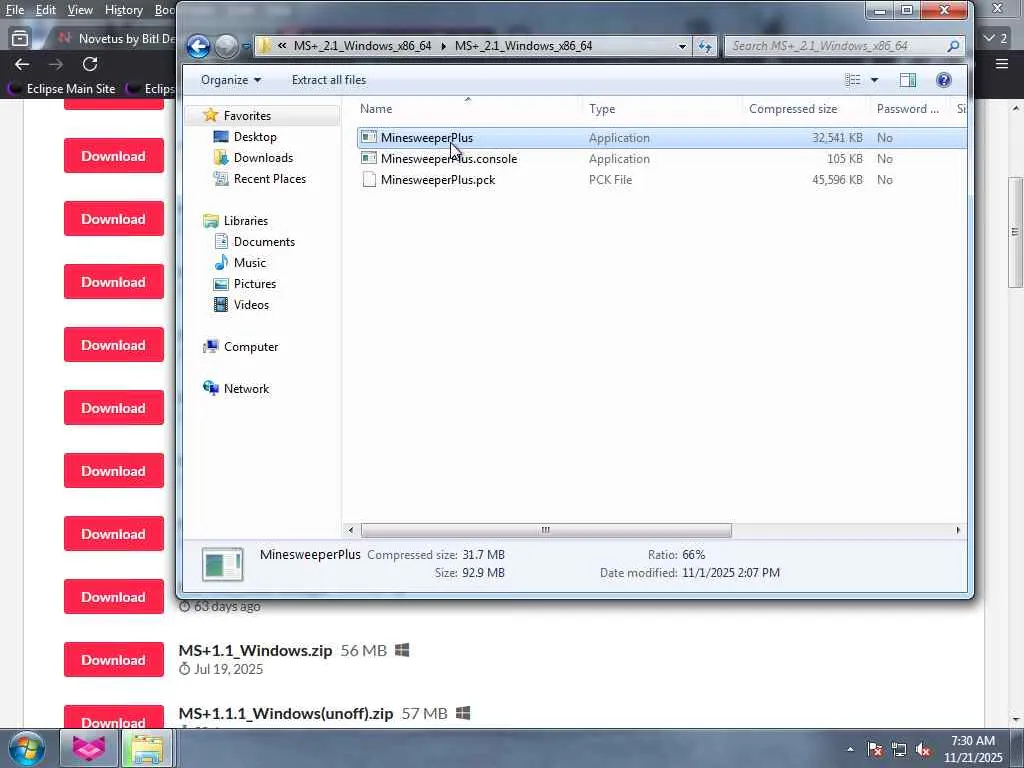Image resolution: width=1024 pixels, height=768 pixels.
Task: Open the browser History menu
Action: click(123, 10)
